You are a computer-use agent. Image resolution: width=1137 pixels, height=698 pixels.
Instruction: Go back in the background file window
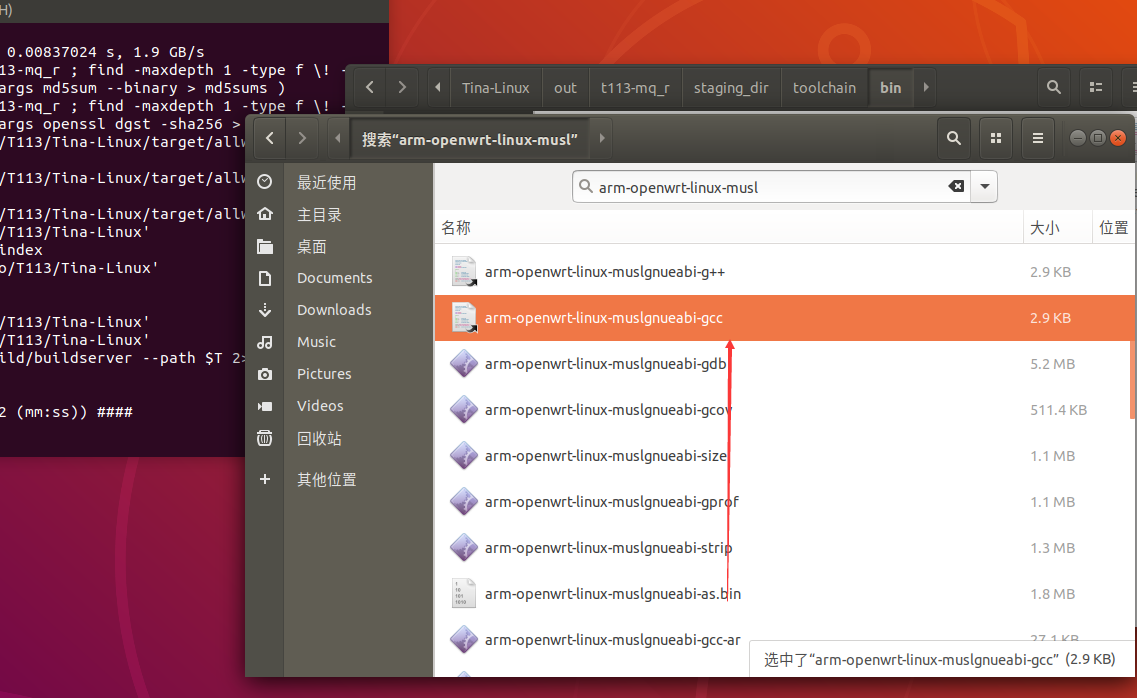370,88
